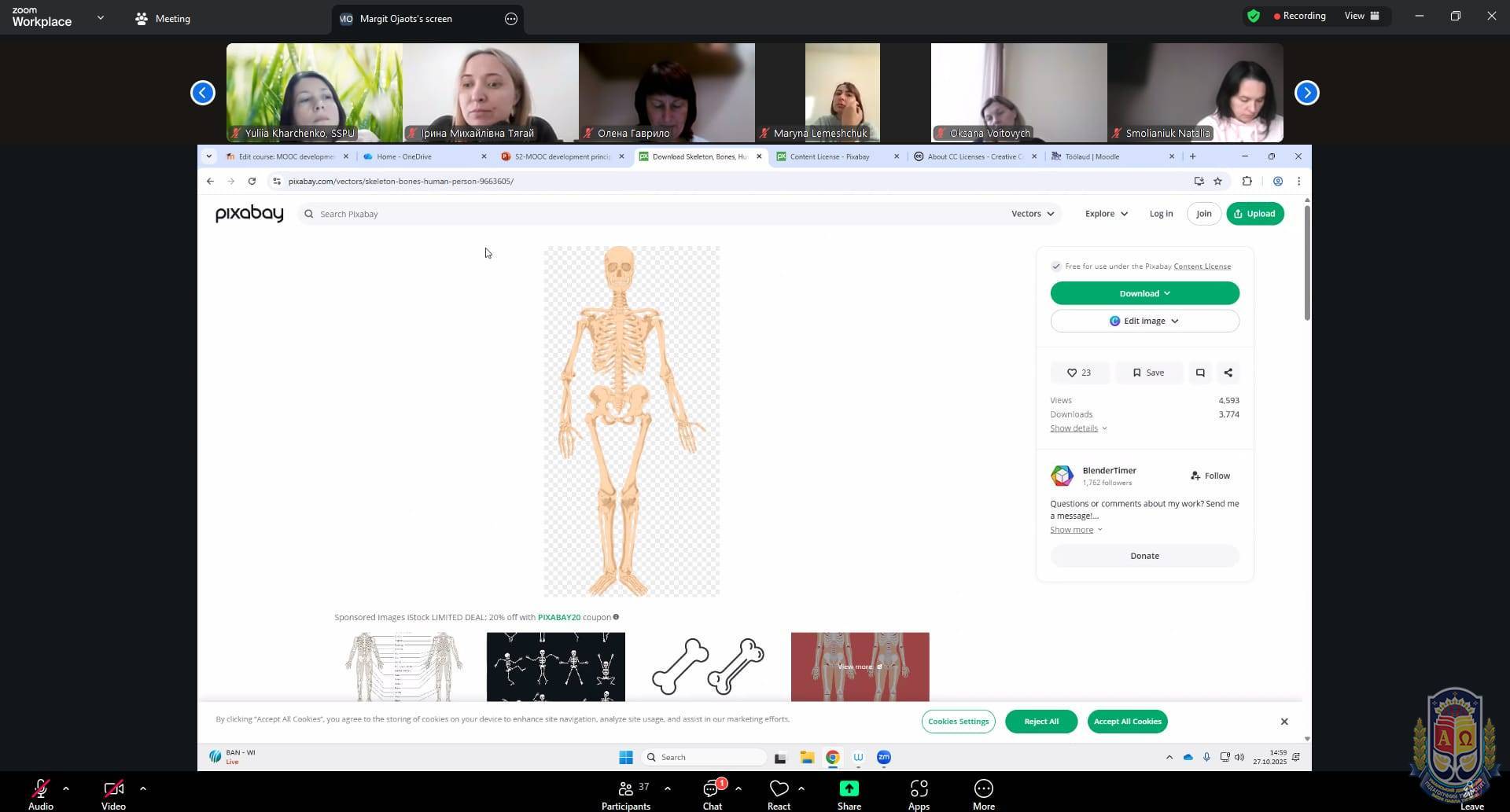The height and width of the screenshot is (812, 1510).
Task: Unmute the Audio microphone
Action: pyautogui.click(x=41, y=789)
